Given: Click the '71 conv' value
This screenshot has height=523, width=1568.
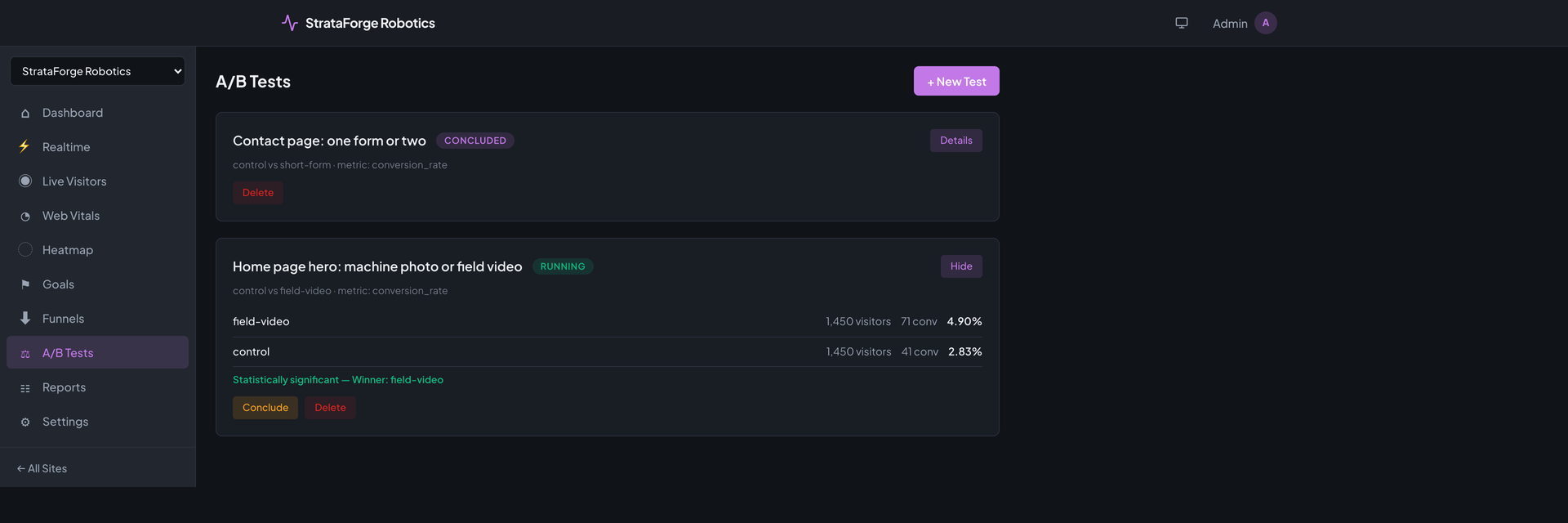Looking at the screenshot, I should [x=919, y=321].
